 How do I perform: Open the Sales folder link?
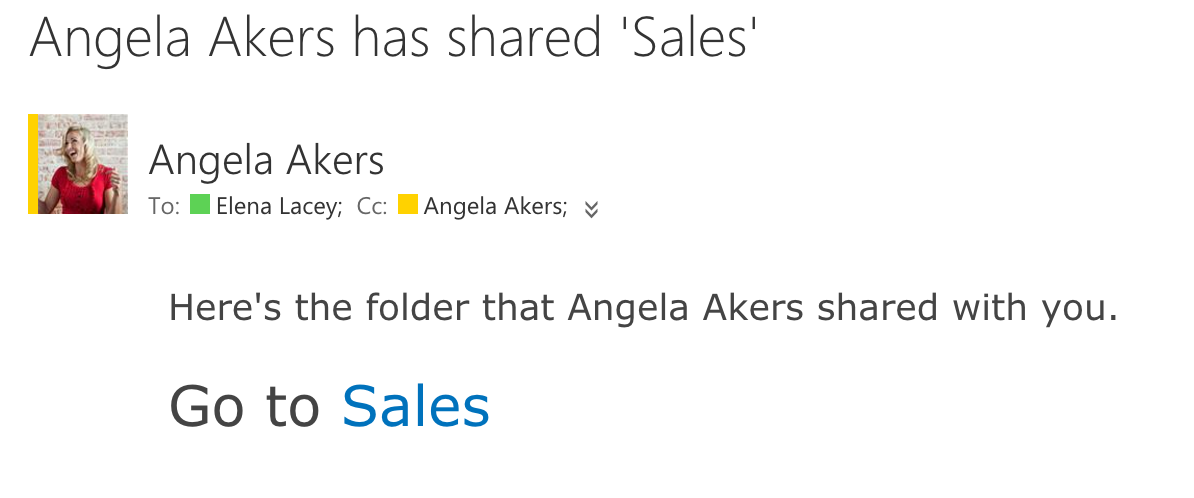[x=415, y=407]
